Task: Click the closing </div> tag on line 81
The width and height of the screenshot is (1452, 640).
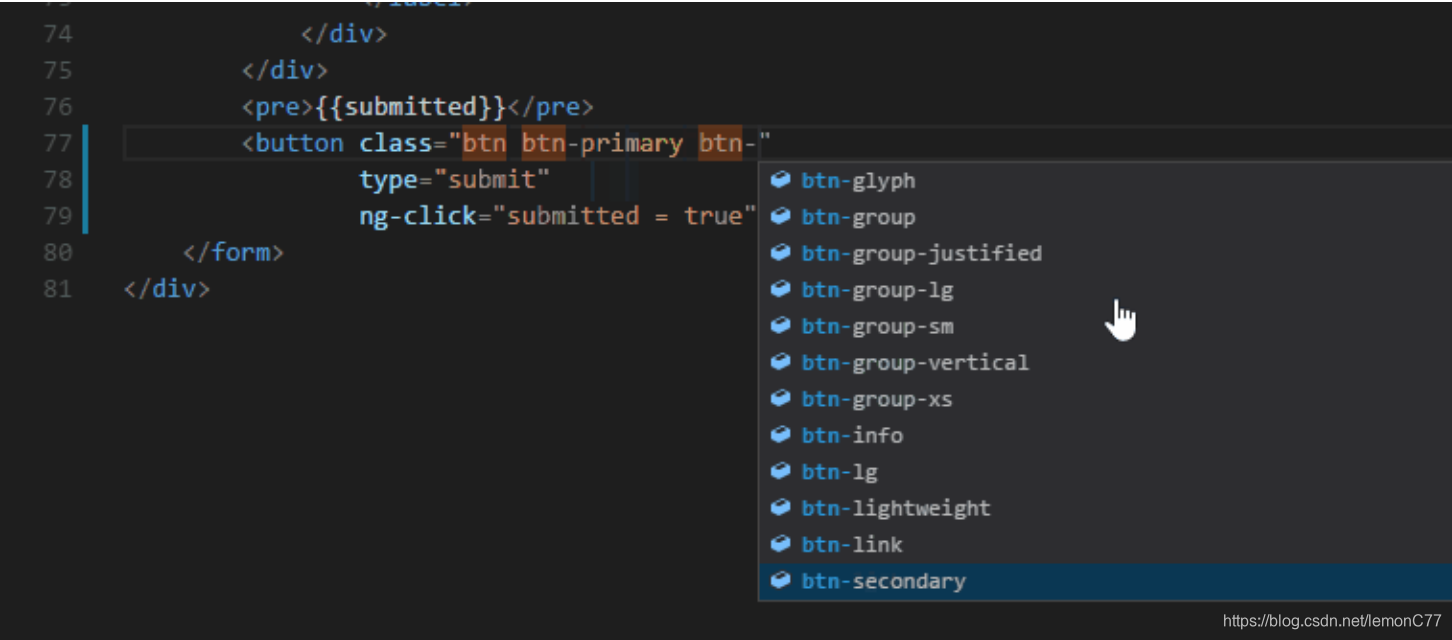Action: [x=167, y=289]
